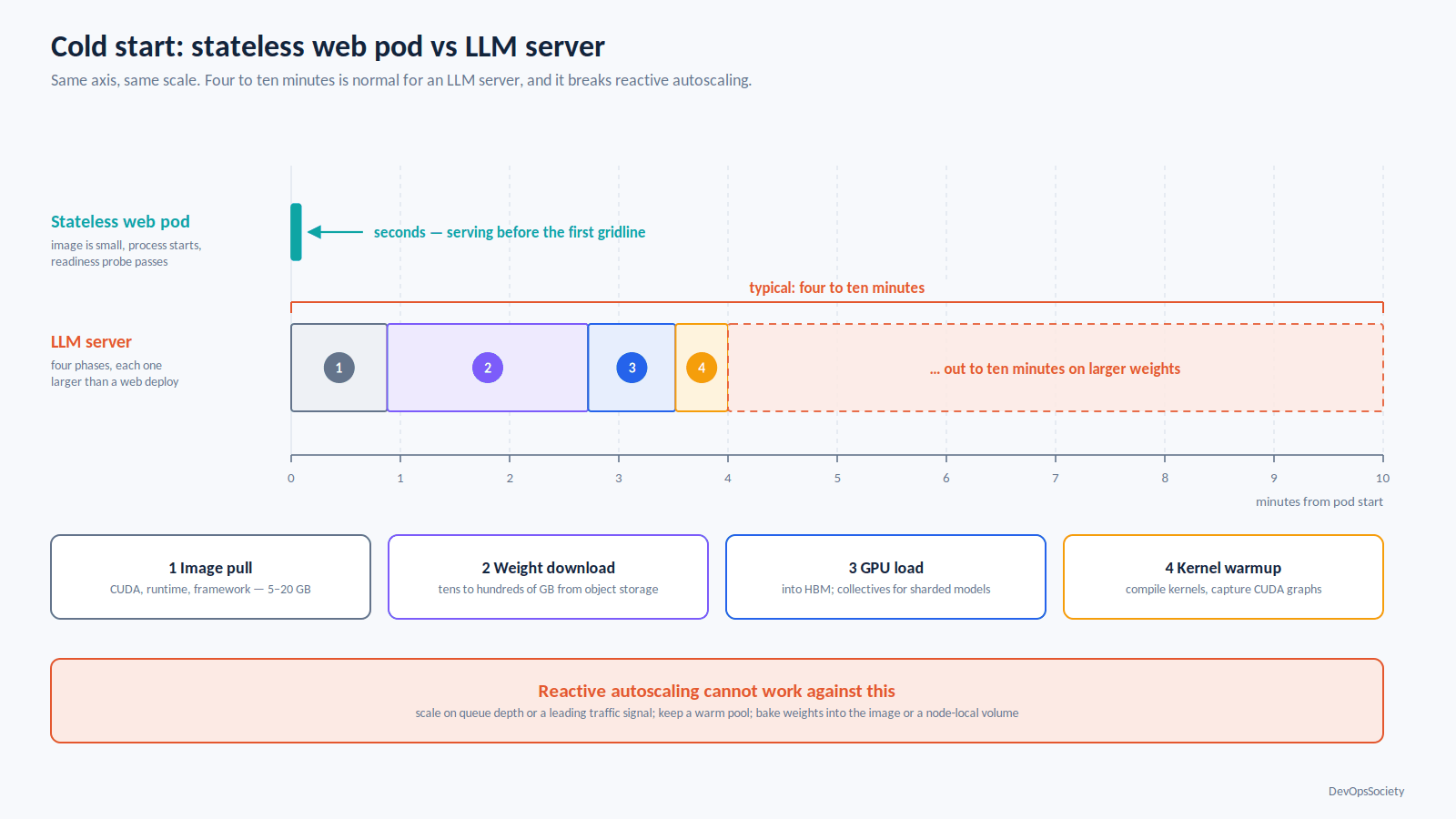Image resolution: width=1456 pixels, height=819 pixels.
Task: Click axis tick label '6'
Action: coord(946,478)
